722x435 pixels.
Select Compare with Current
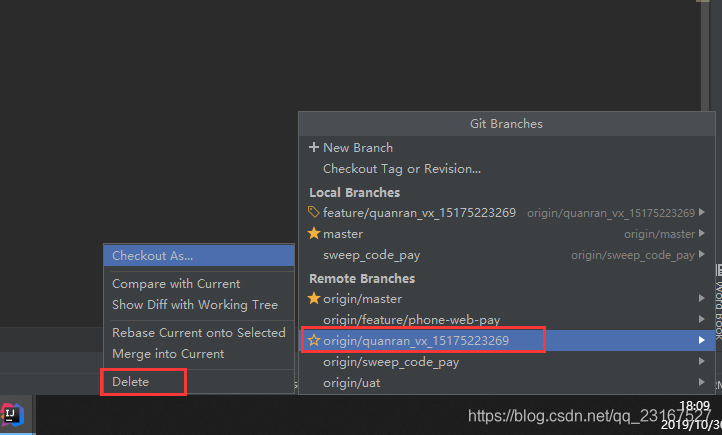coord(199,284)
